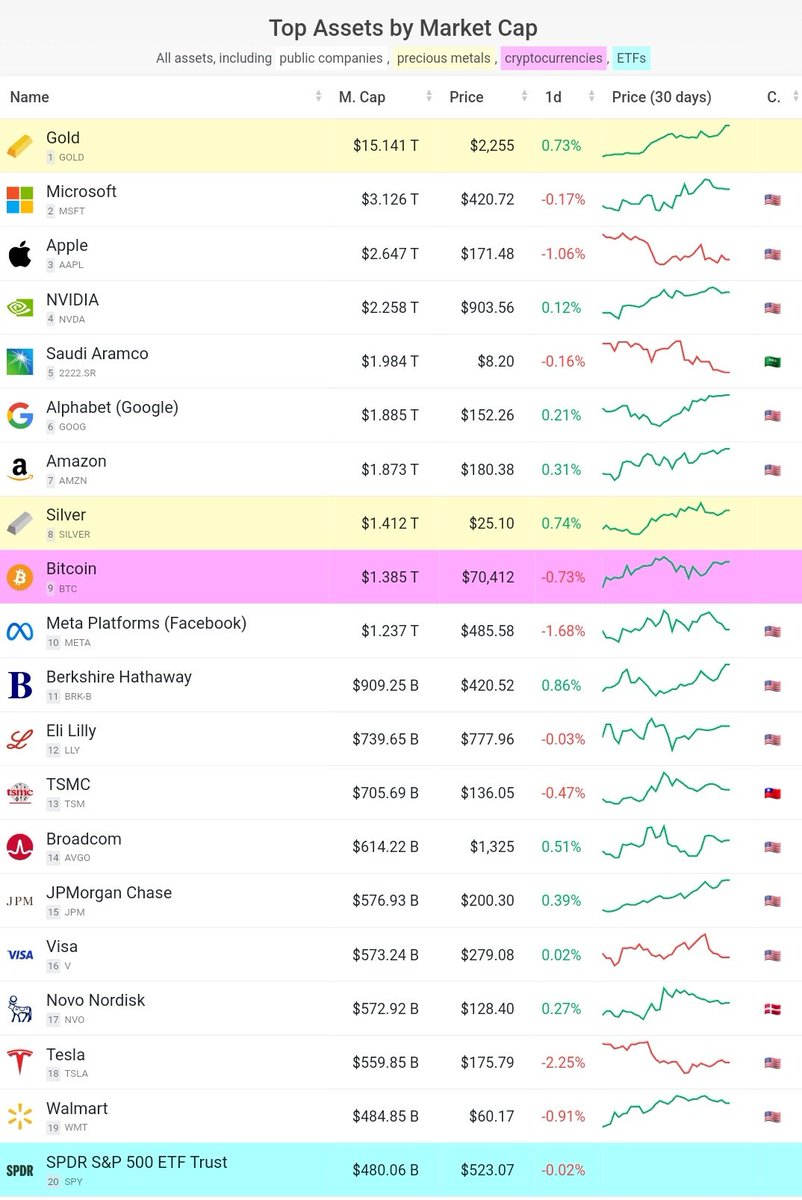This screenshot has width=802, height=1200.
Task: Click the Tesla logo icon
Action: [20, 1063]
